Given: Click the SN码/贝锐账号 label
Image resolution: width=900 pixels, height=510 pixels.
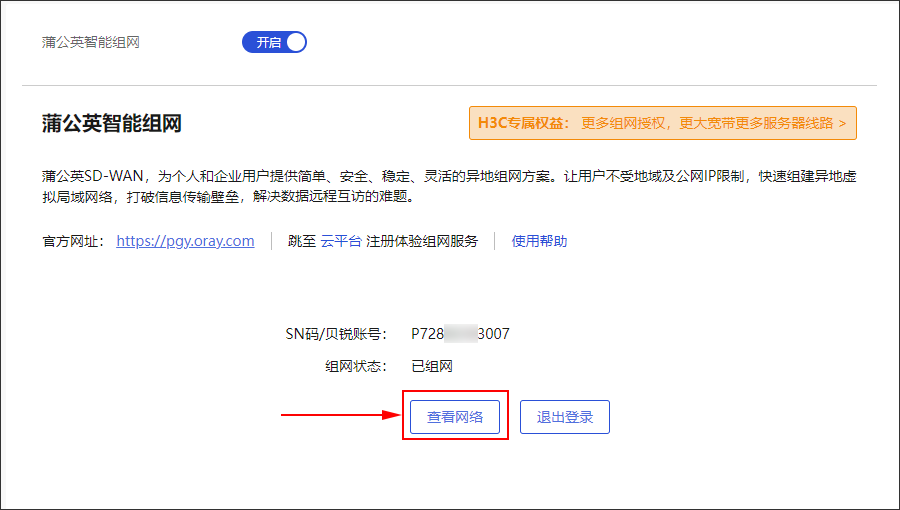Looking at the screenshot, I should coord(336,334).
